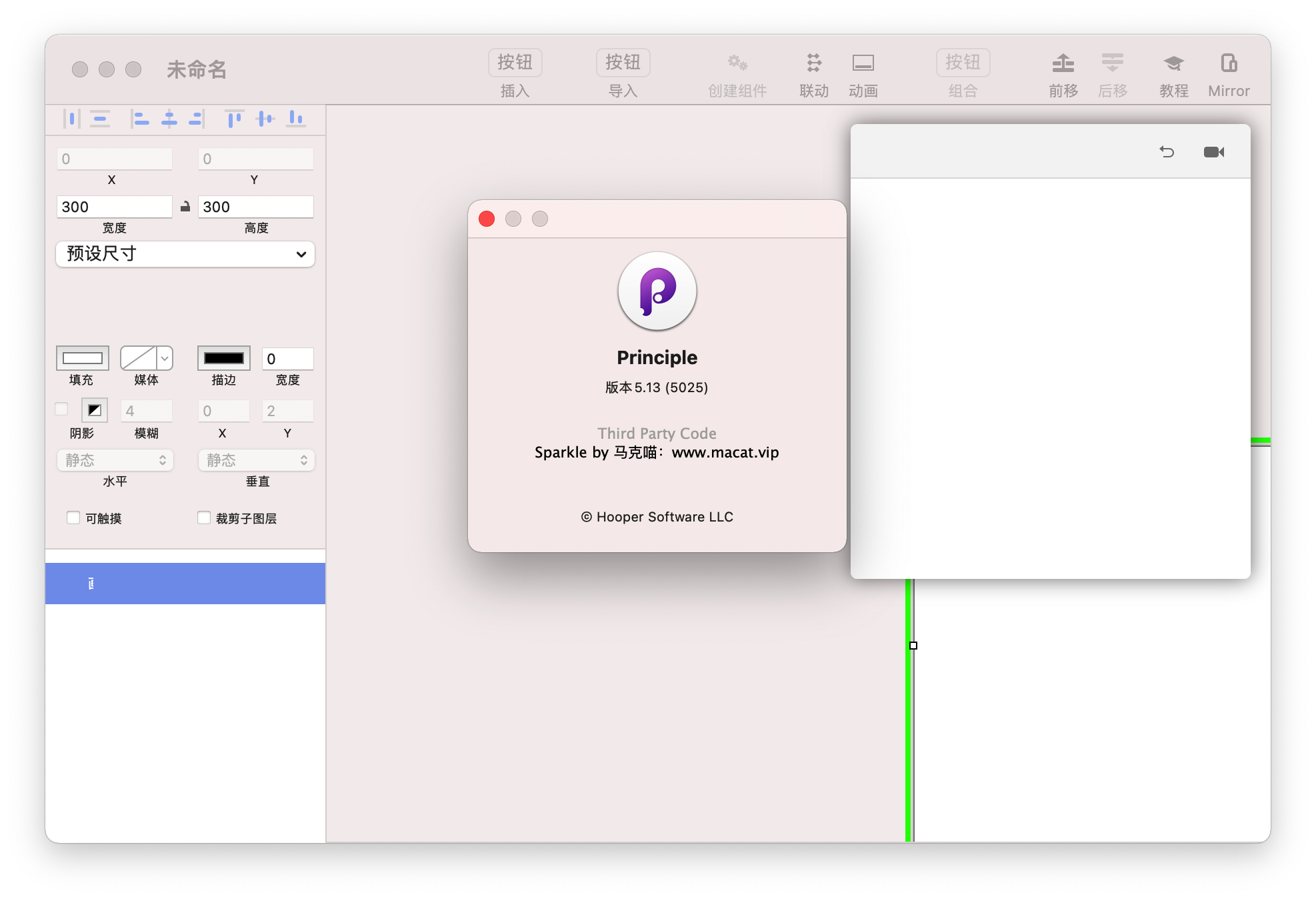This screenshot has width=1316, height=899.
Task: Click the align left edges icon
Action: pyautogui.click(x=140, y=119)
